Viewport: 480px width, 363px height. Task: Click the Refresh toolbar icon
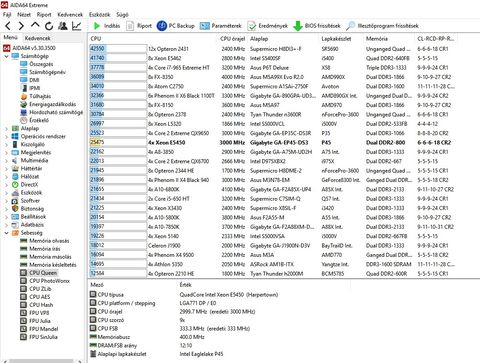coord(49,26)
